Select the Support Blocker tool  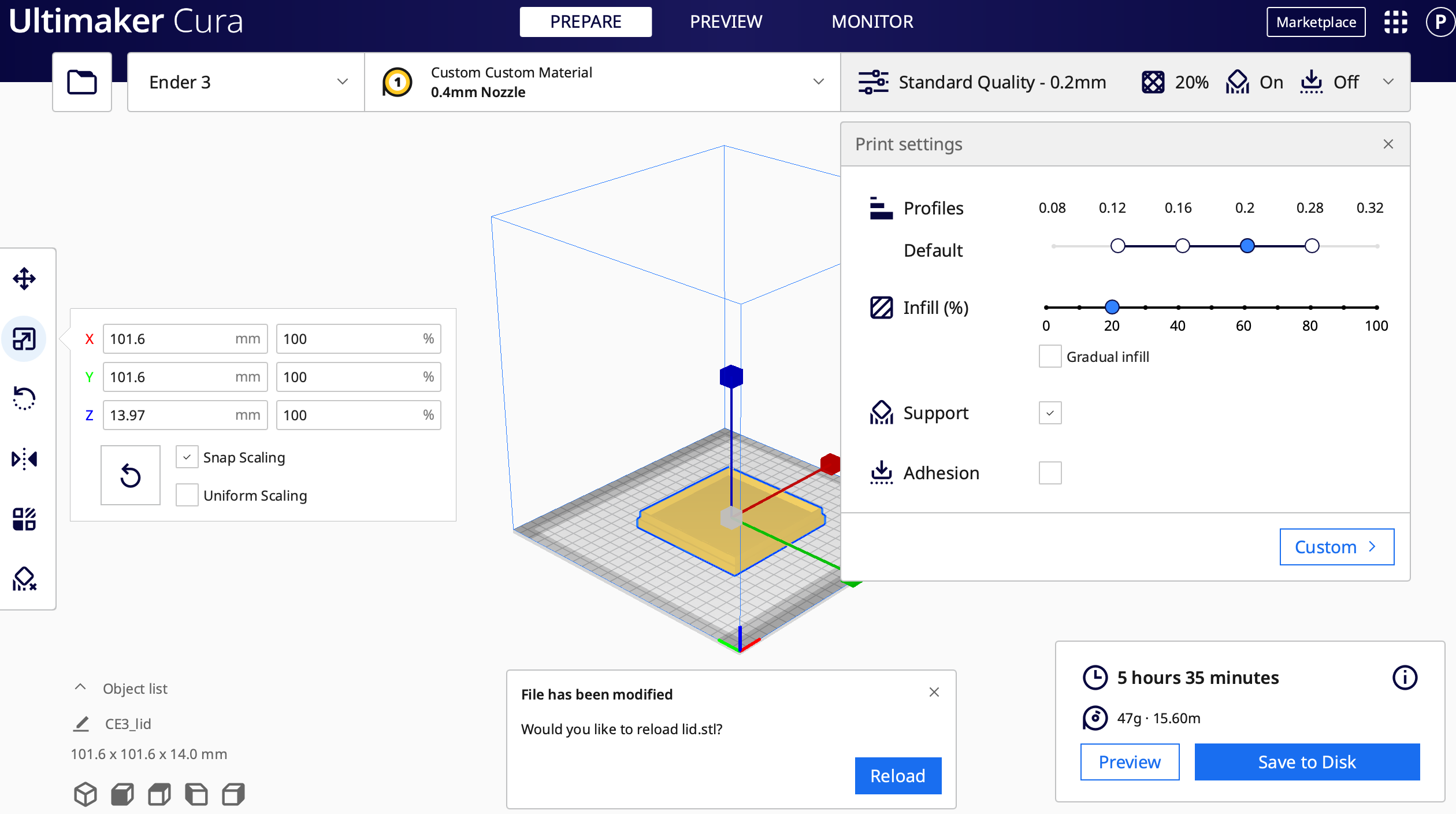(24, 579)
